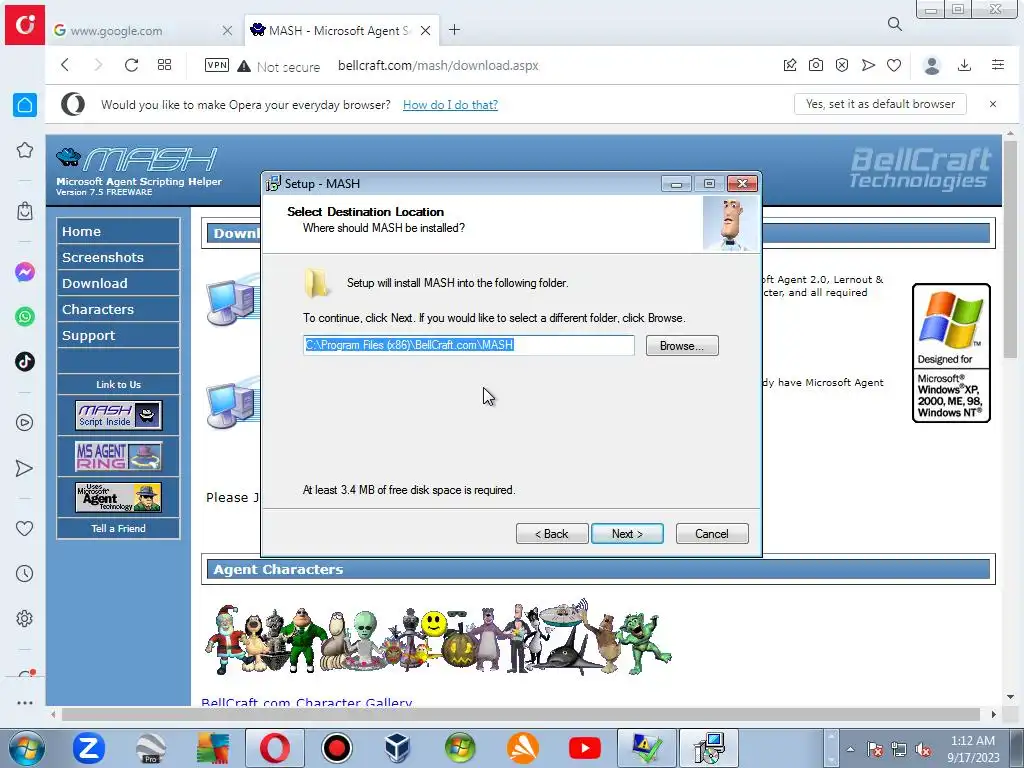The width and height of the screenshot is (1024, 768).
Task: Close the MASH browser tab
Action: 425,30
